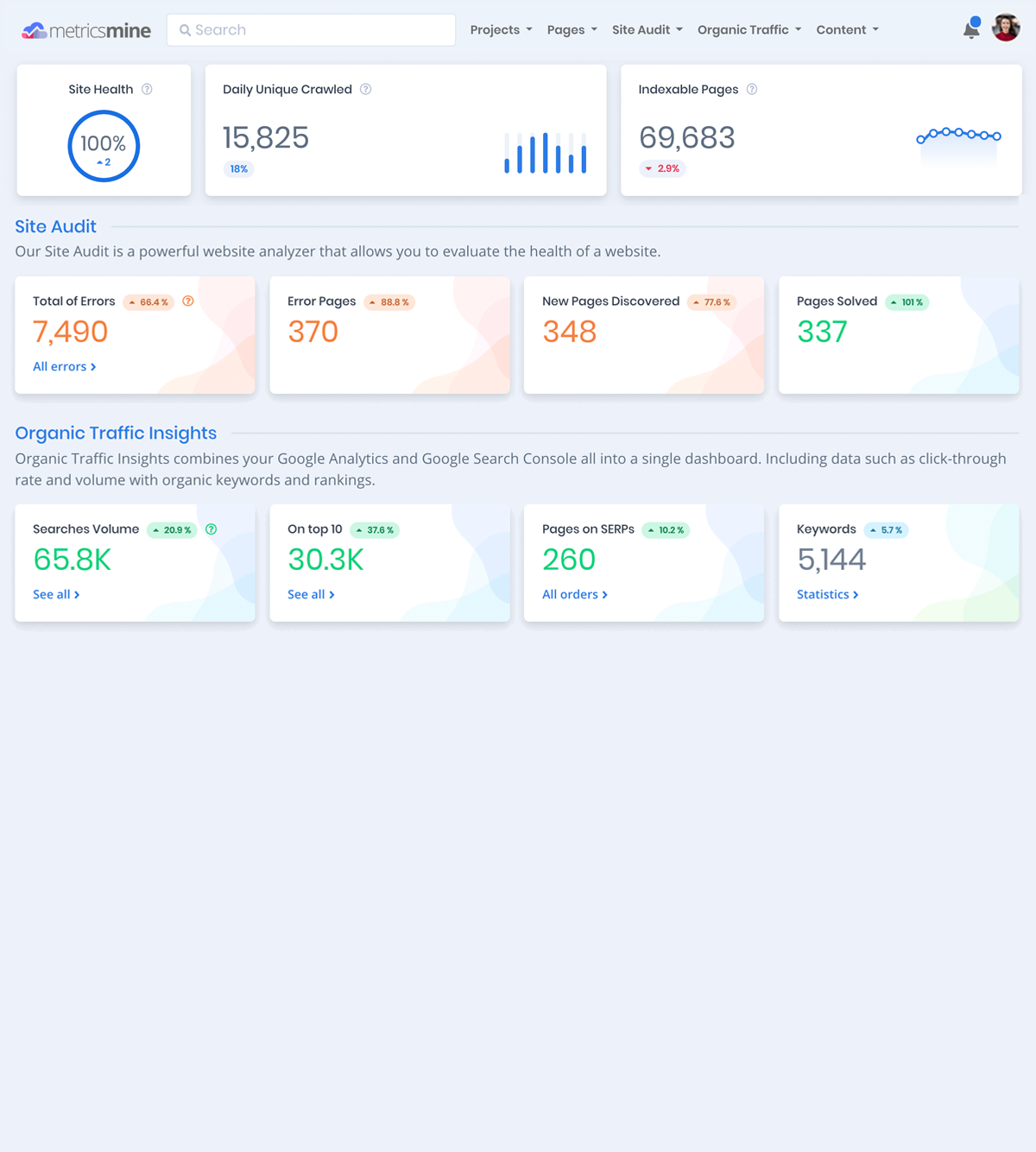The width and height of the screenshot is (1036, 1152).
Task: Click help icon in Searches Volume card
Action: 212,529
